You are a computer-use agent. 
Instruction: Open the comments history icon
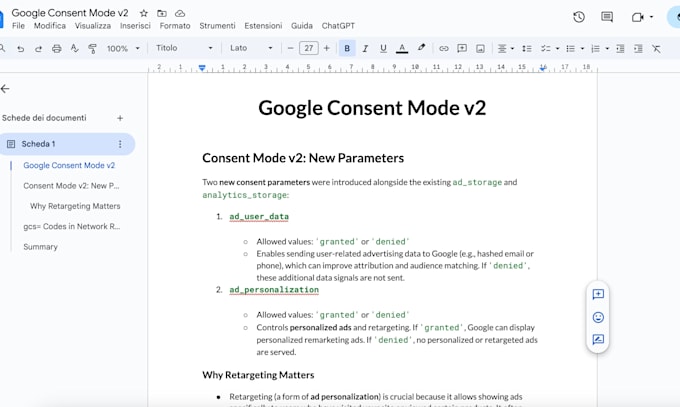tap(607, 17)
